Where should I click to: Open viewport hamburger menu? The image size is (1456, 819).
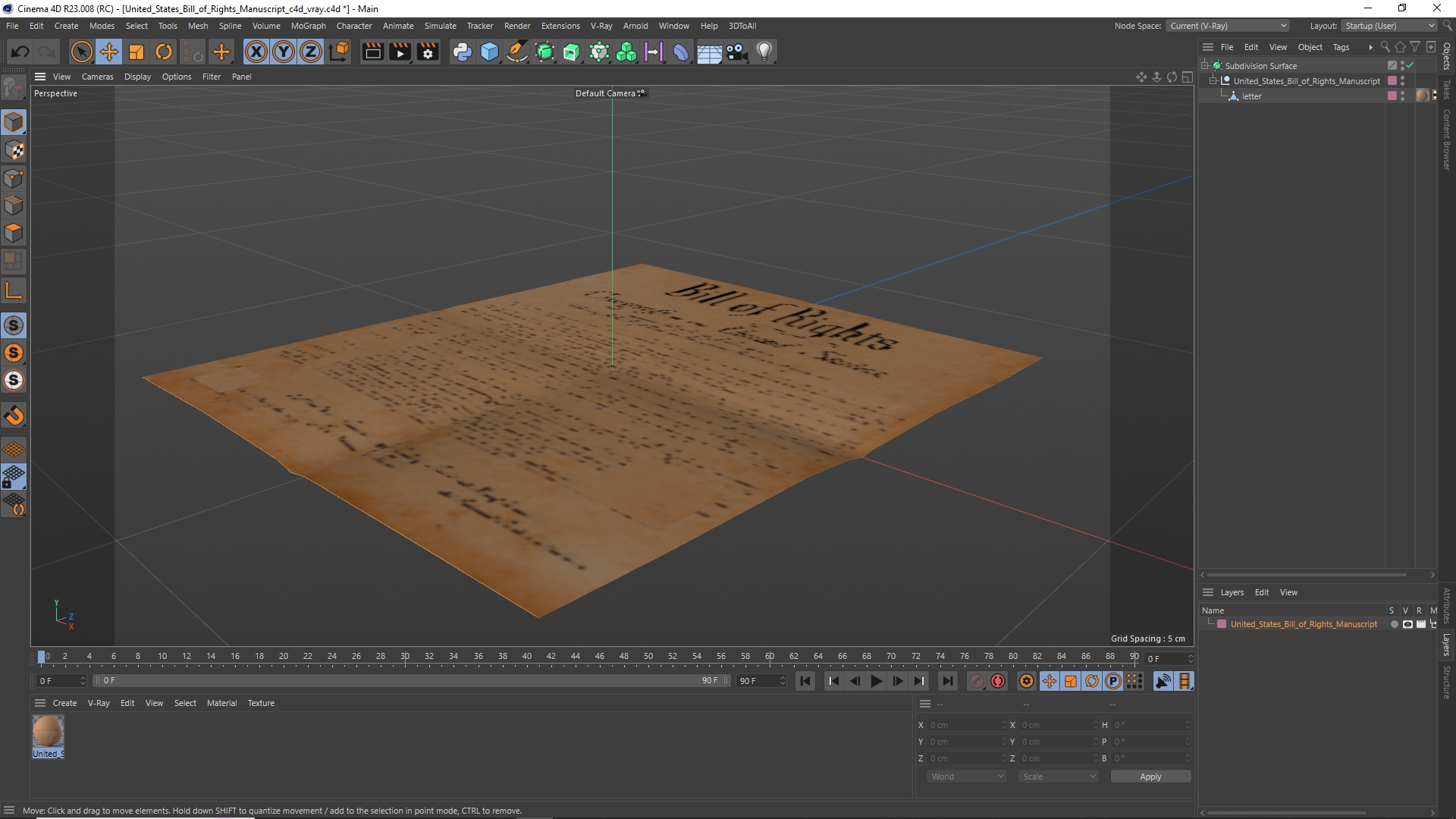[40, 77]
